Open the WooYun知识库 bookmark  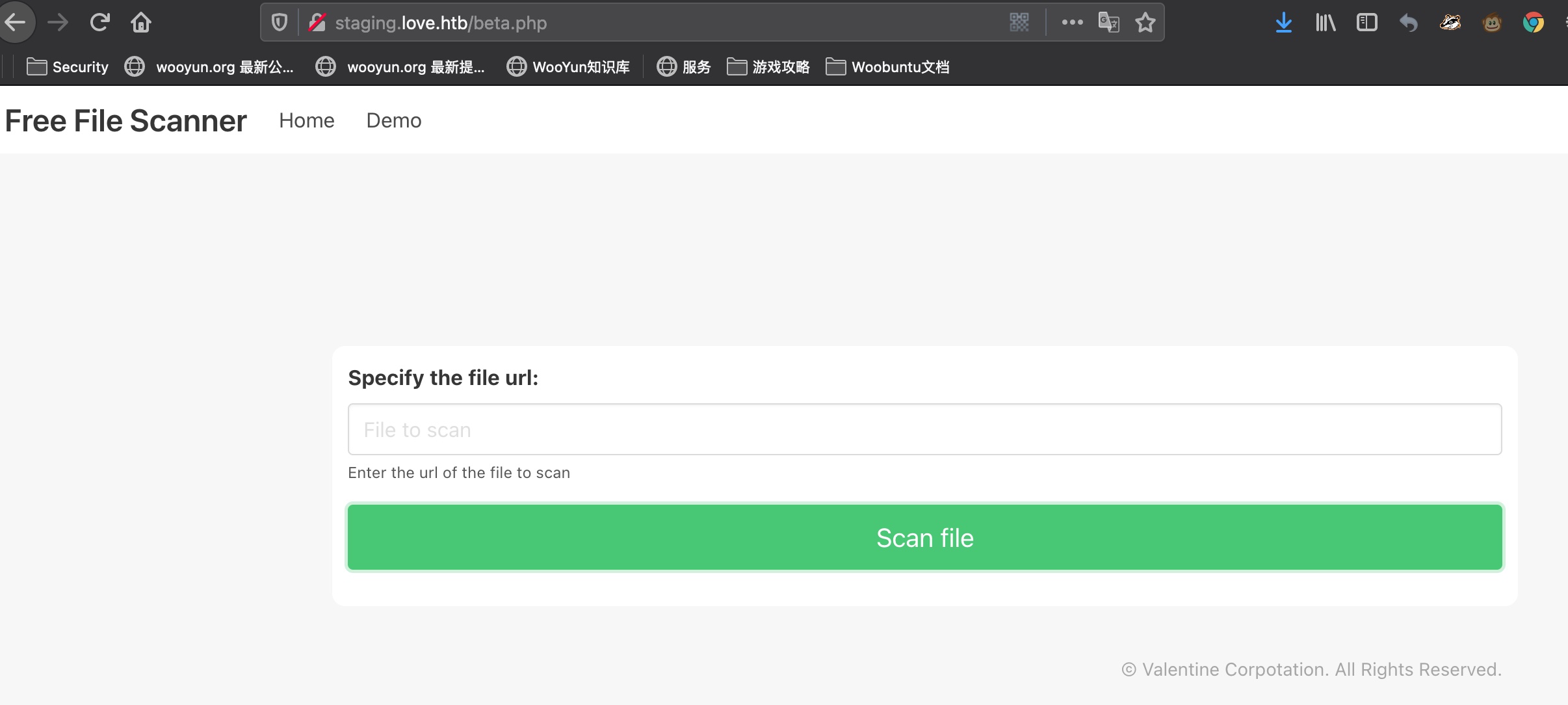point(568,67)
